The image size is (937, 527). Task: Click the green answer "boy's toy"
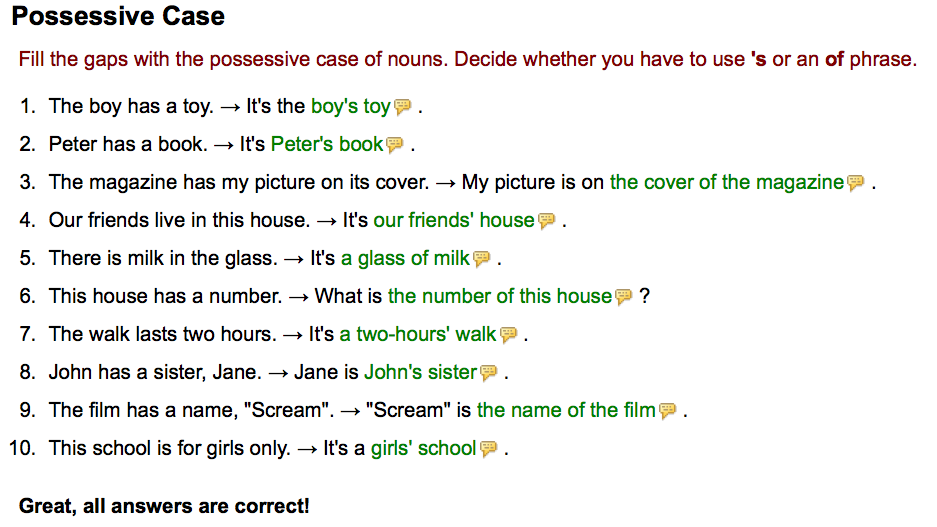350,106
